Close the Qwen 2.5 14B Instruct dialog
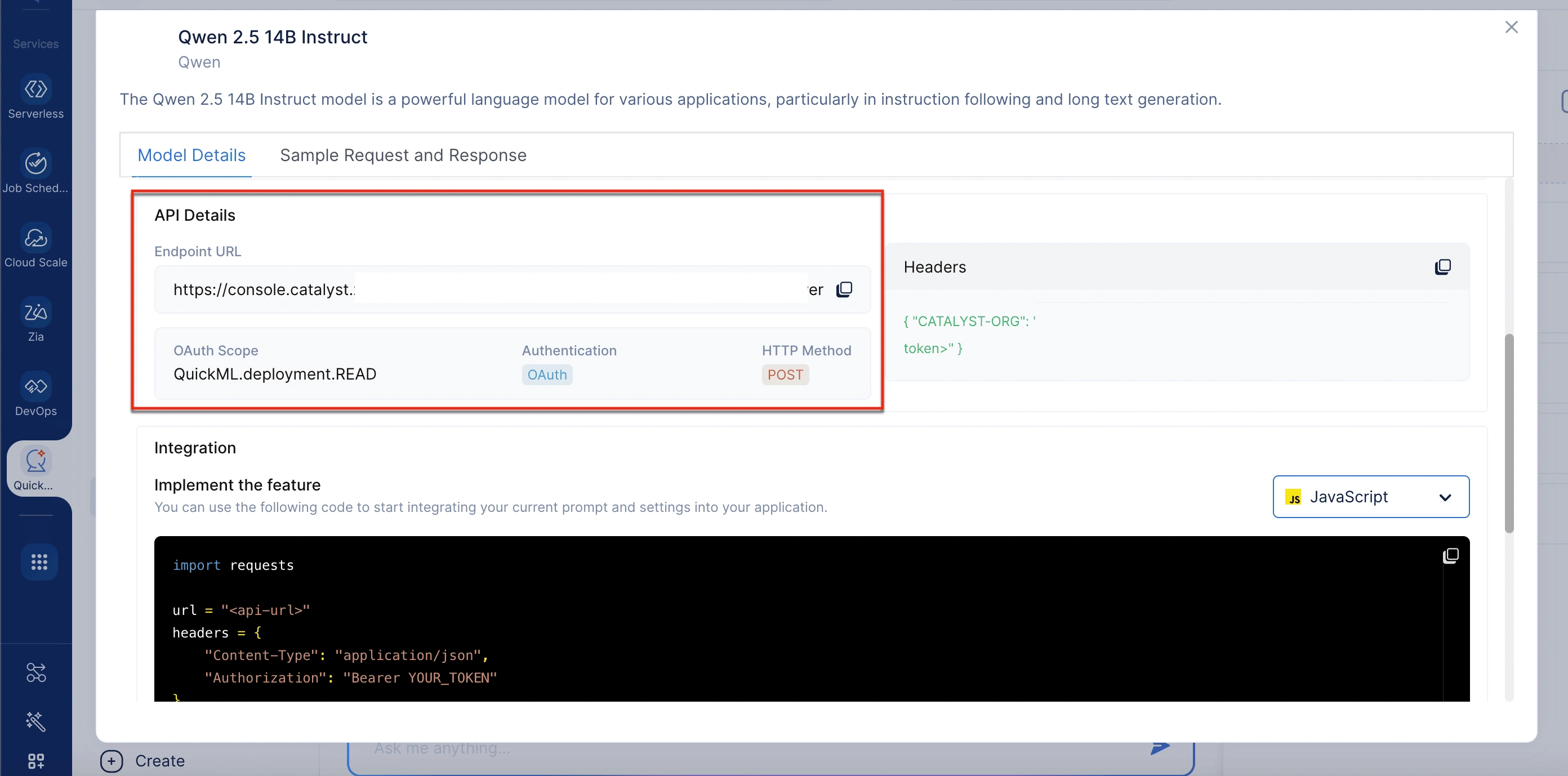 [1511, 28]
